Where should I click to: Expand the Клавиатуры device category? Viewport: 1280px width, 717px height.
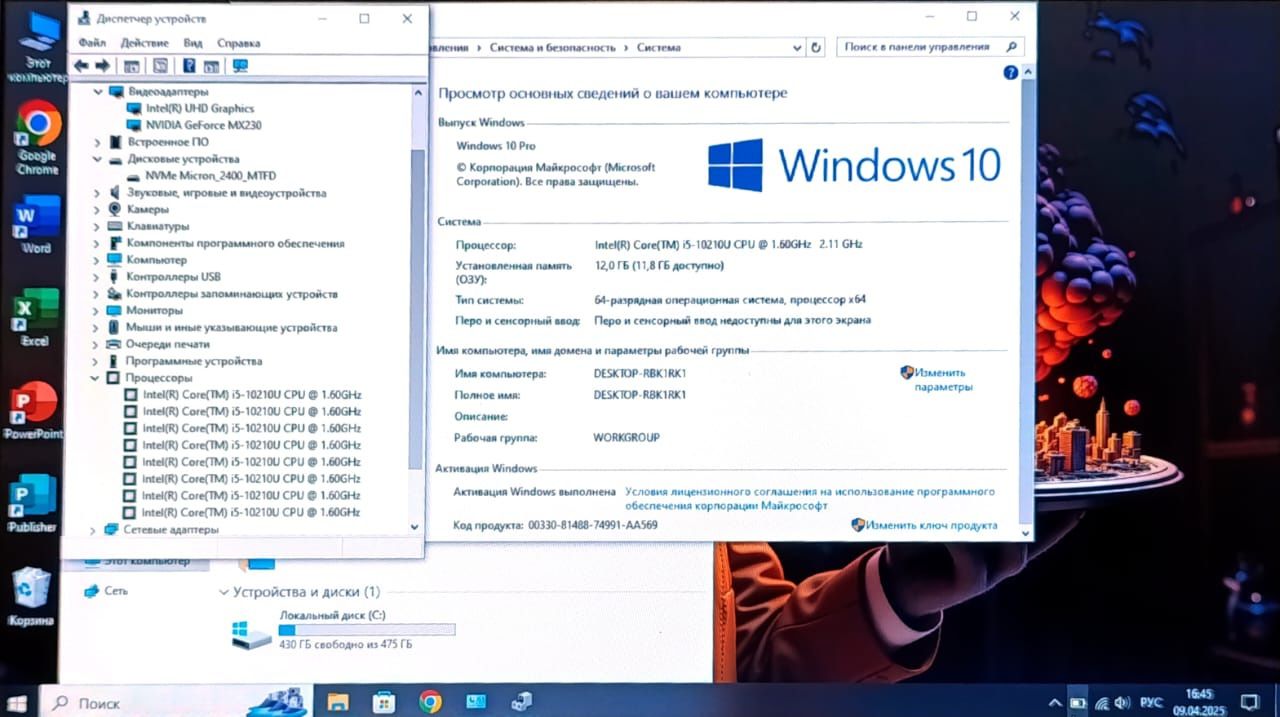click(97, 226)
